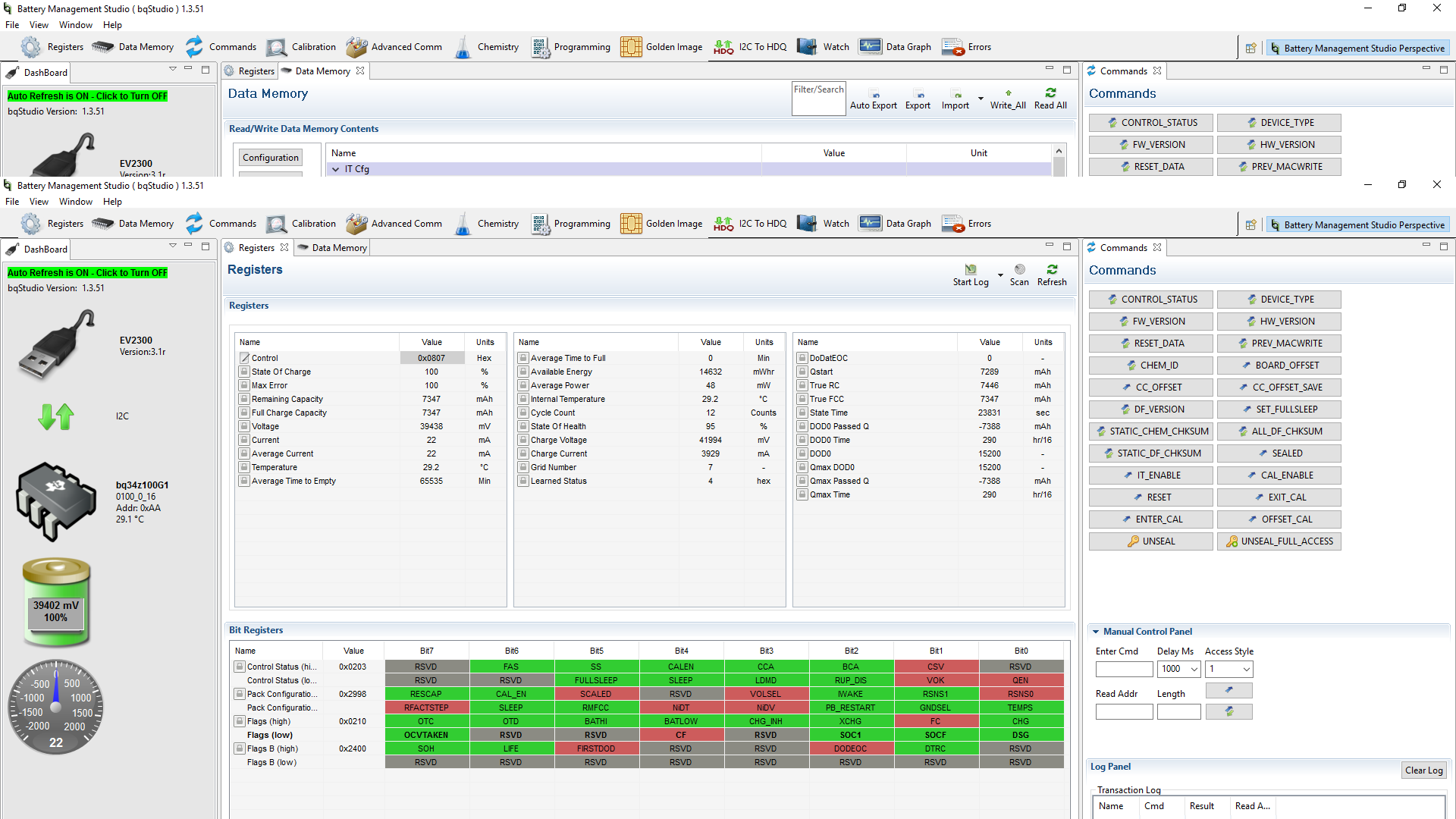
Task: Click the Enter Cmd input field
Action: (x=1124, y=669)
